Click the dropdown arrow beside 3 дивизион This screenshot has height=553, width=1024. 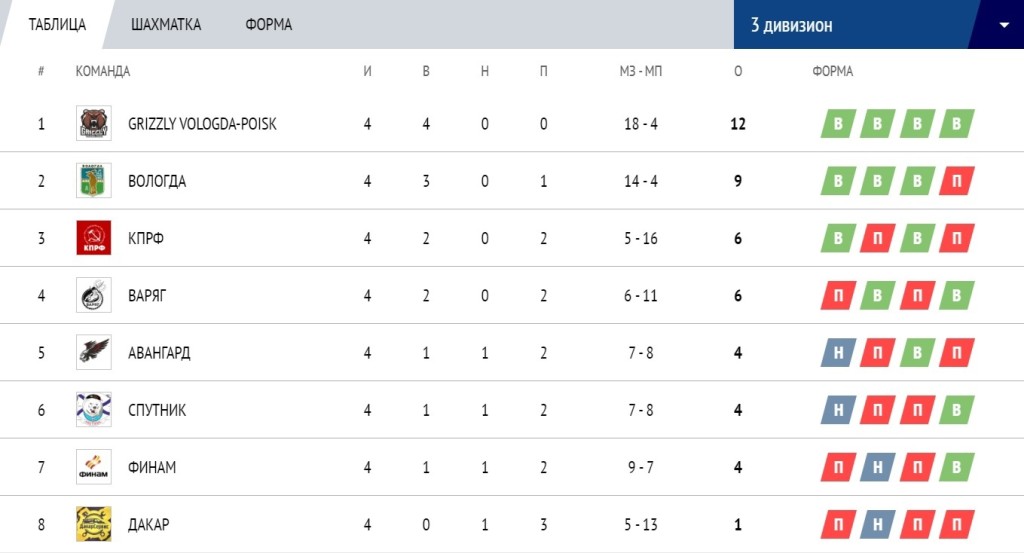pos(1004,25)
